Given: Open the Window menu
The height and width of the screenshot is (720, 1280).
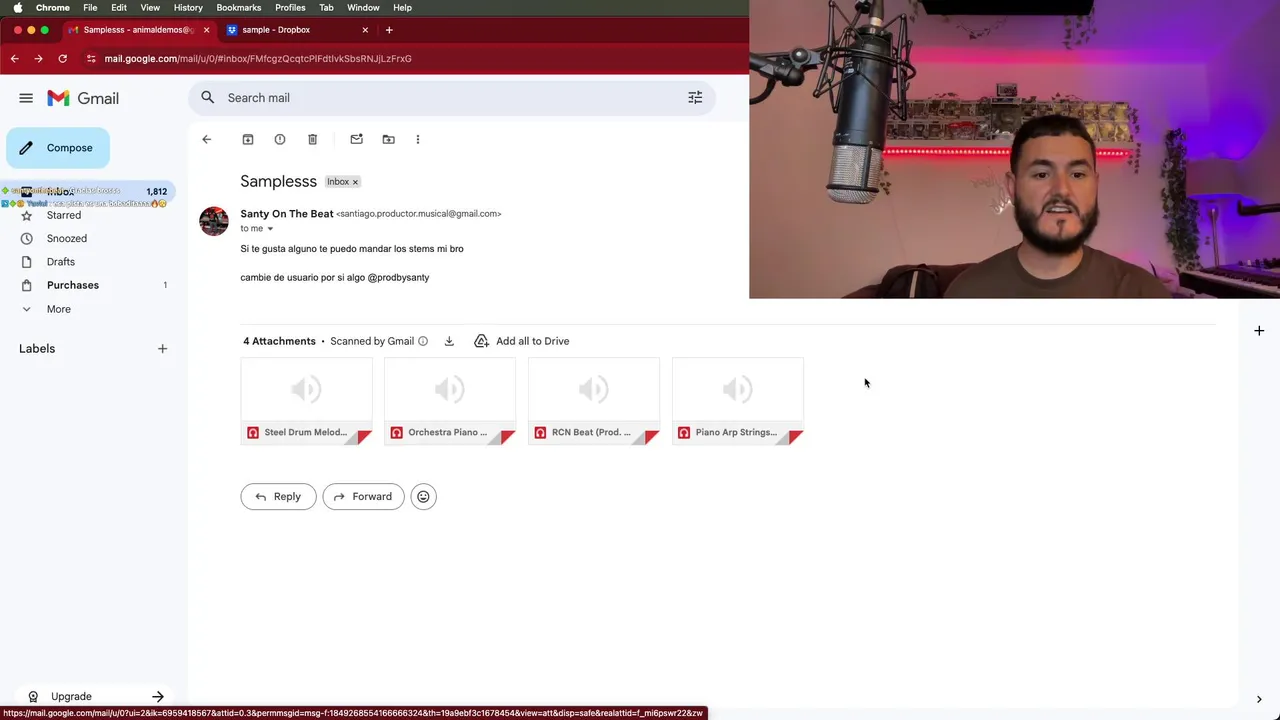Looking at the screenshot, I should click(x=363, y=7).
